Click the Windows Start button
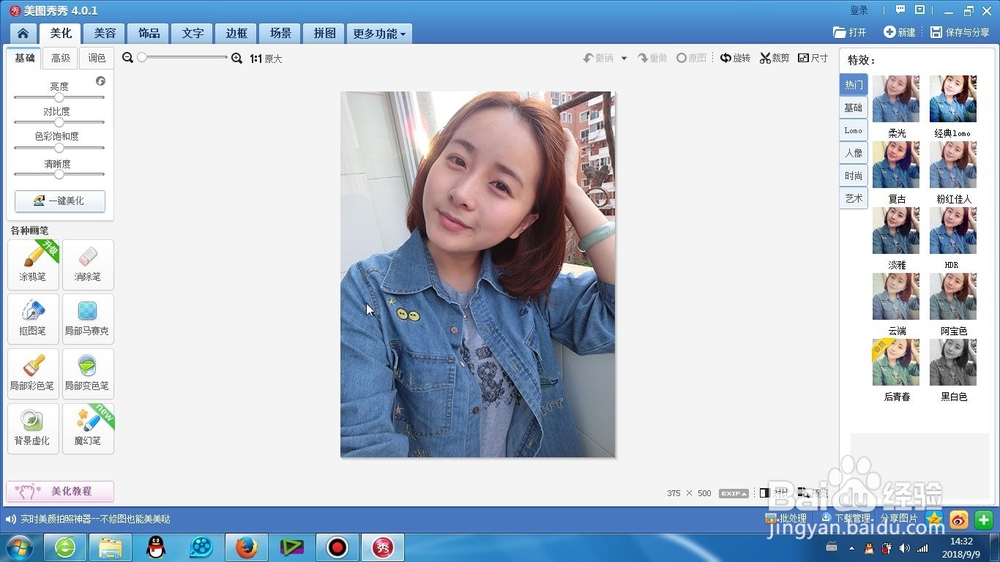Screen dimensions: 1000x562 [19, 547]
